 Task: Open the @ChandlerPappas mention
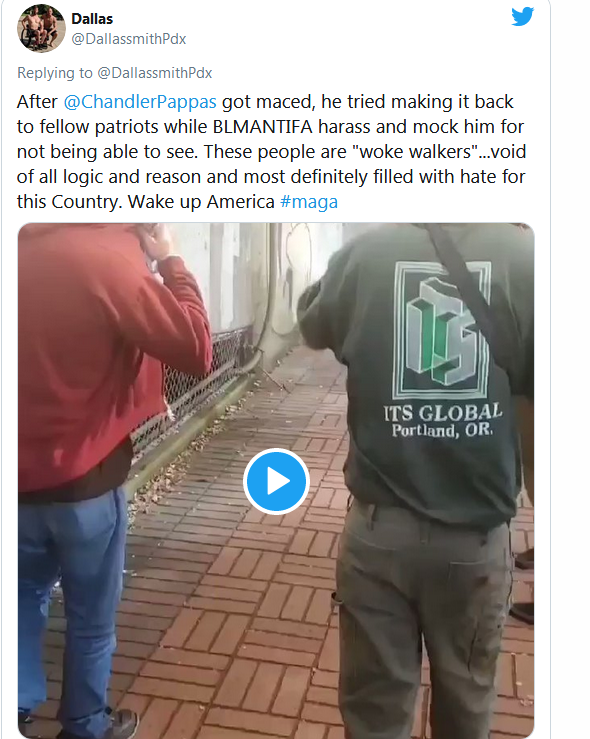pos(140,102)
